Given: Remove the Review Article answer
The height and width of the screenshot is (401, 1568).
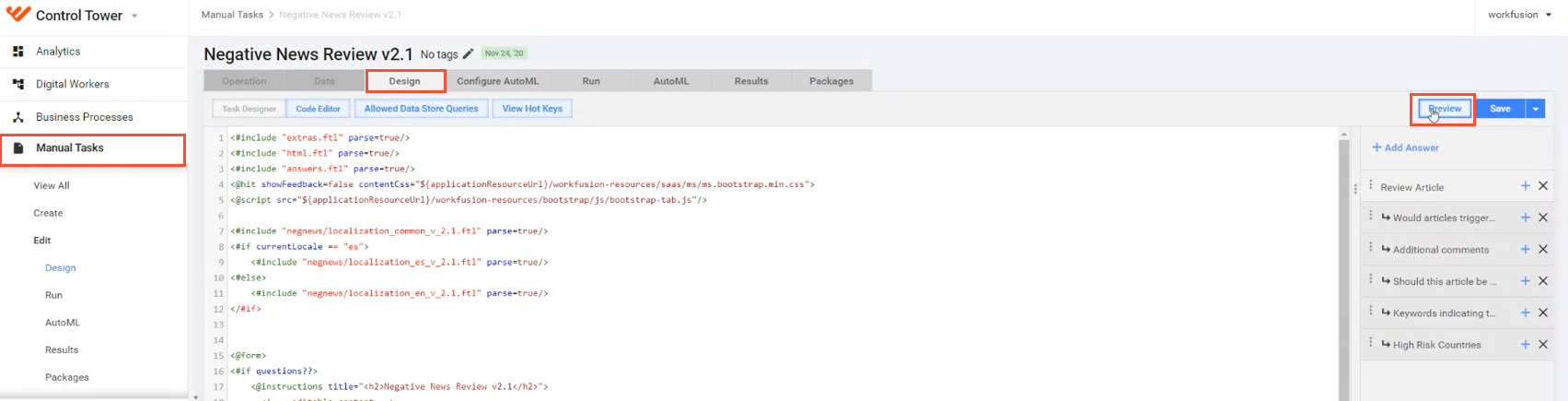Looking at the screenshot, I should (x=1543, y=186).
